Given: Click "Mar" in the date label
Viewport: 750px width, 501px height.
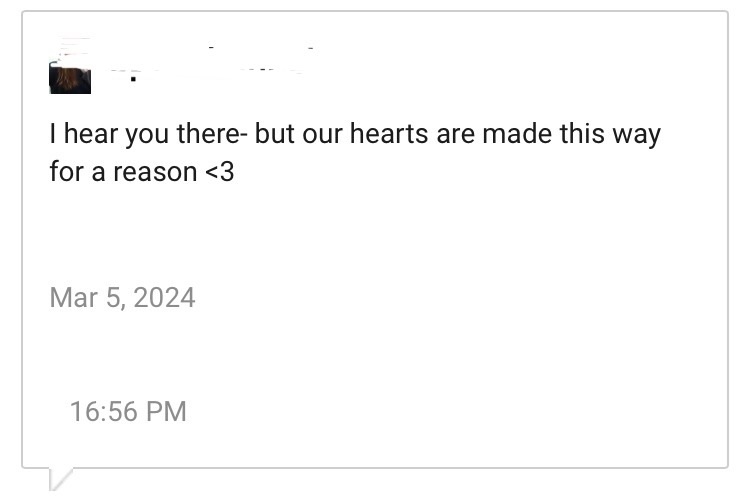Looking at the screenshot, I should tap(73, 297).
